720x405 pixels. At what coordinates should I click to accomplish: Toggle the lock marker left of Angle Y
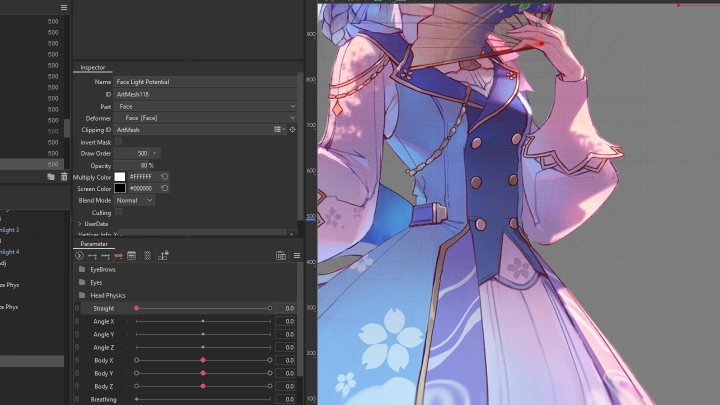tap(77, 334)
